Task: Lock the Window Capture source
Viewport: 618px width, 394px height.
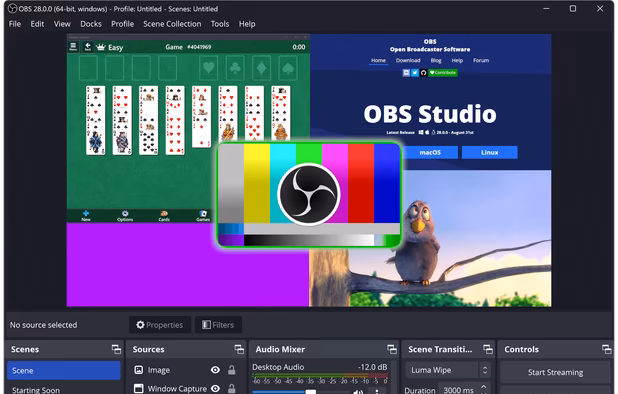Action: point(232,388)
